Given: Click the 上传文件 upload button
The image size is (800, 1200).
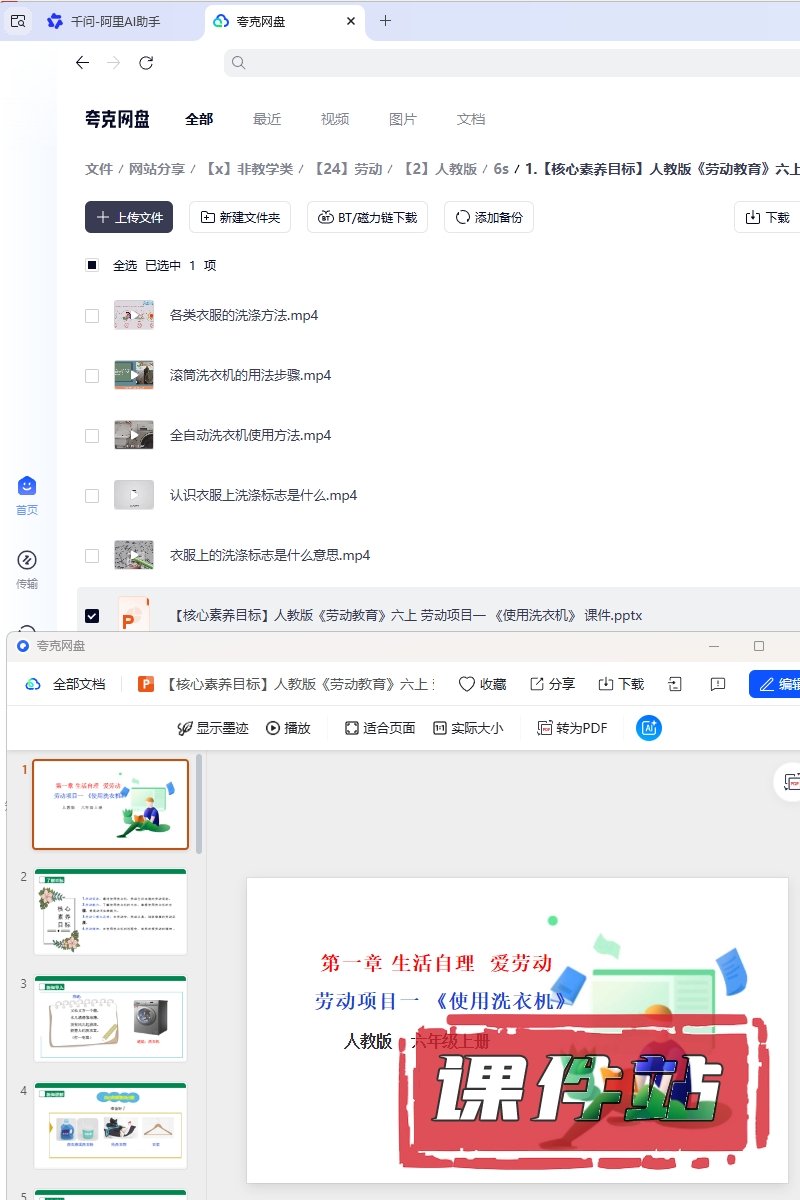Looking at the screenshot, I should point(129,217).
